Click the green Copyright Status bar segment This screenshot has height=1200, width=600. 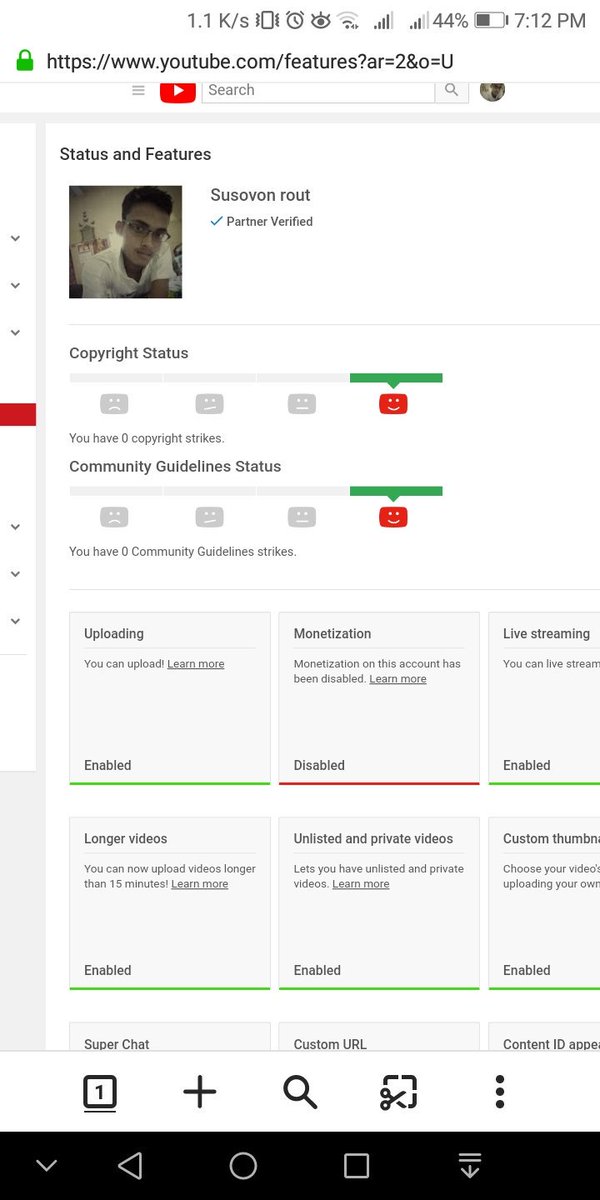coord(396,378)
